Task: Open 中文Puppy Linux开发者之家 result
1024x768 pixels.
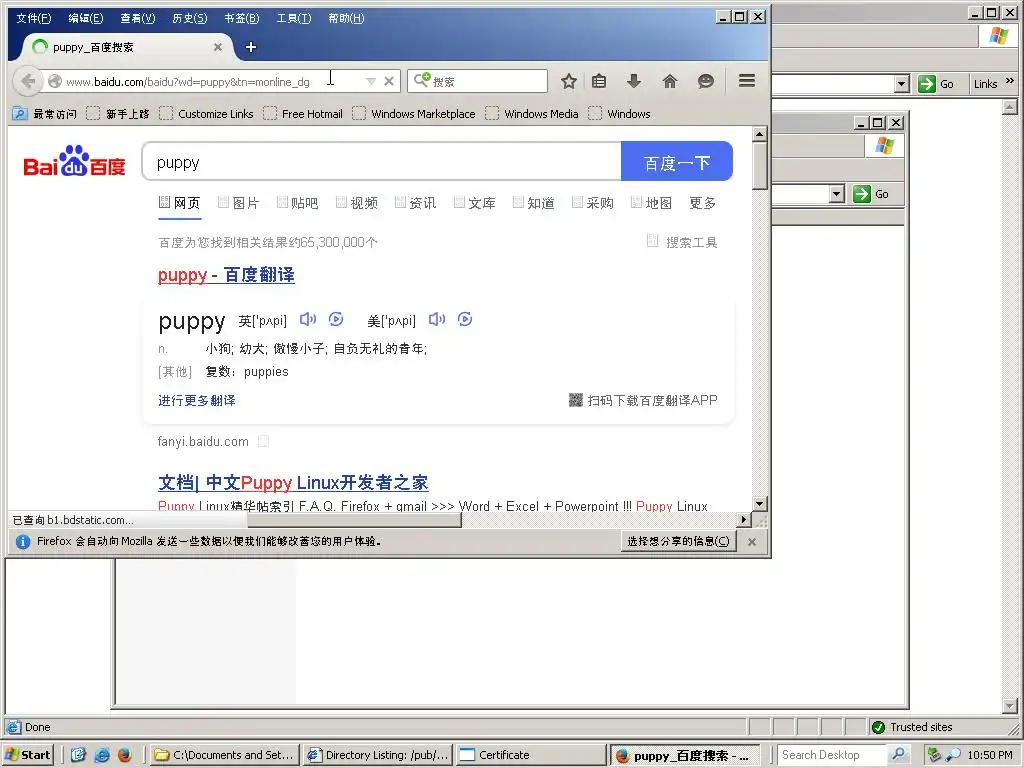Action: point(293,483)
